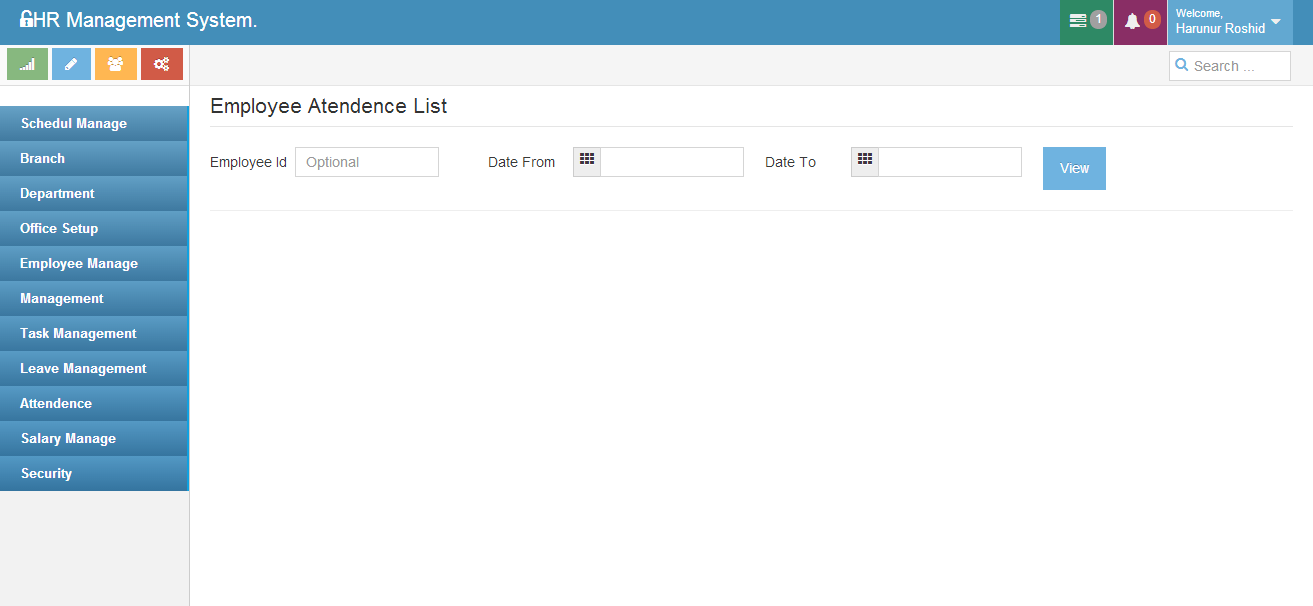Open the Date From calendar picker icon
This screenshot has width=1313, height=606.
(x=587, y=161)
